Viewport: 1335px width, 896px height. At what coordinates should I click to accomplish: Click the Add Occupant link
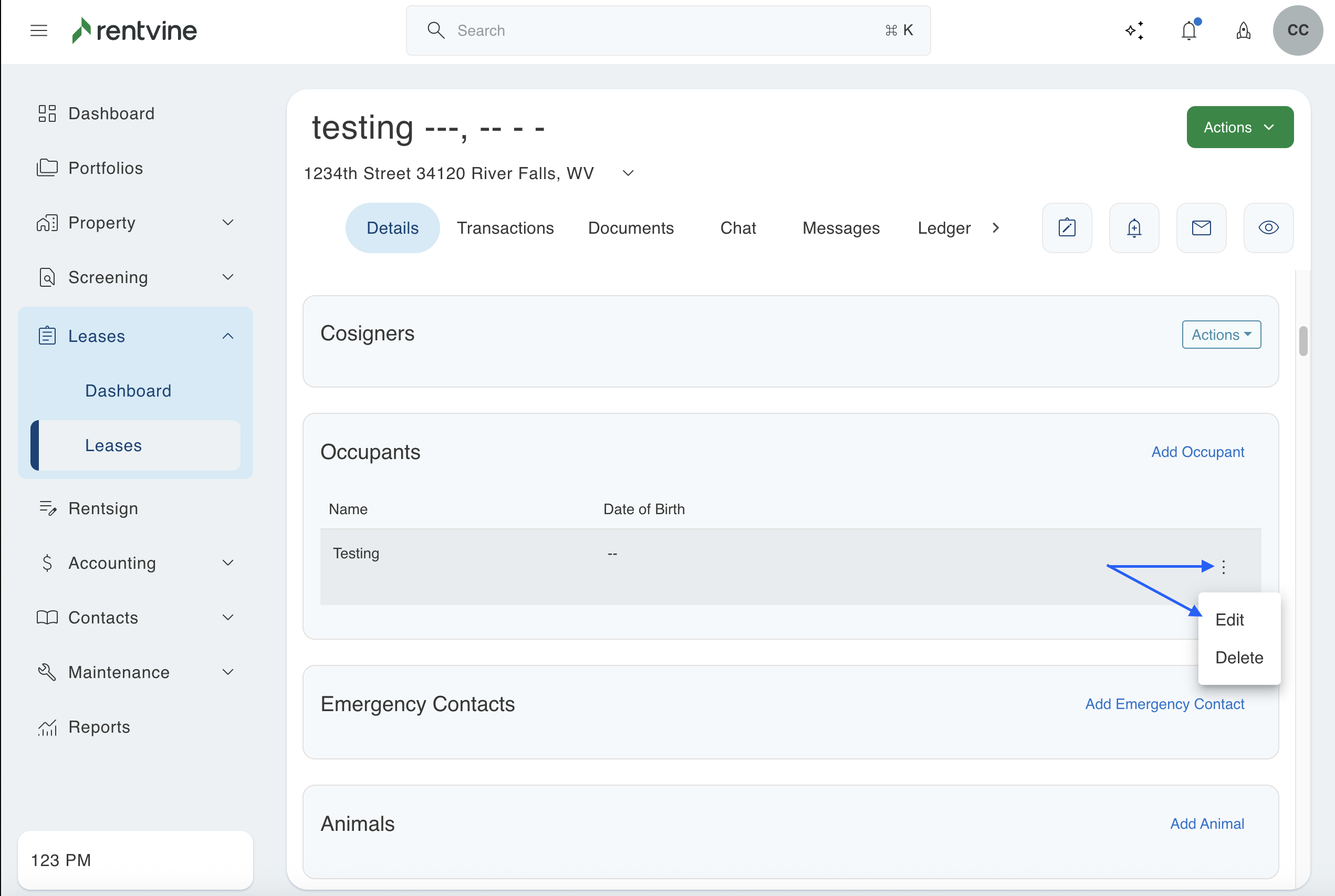point(1197,452)
